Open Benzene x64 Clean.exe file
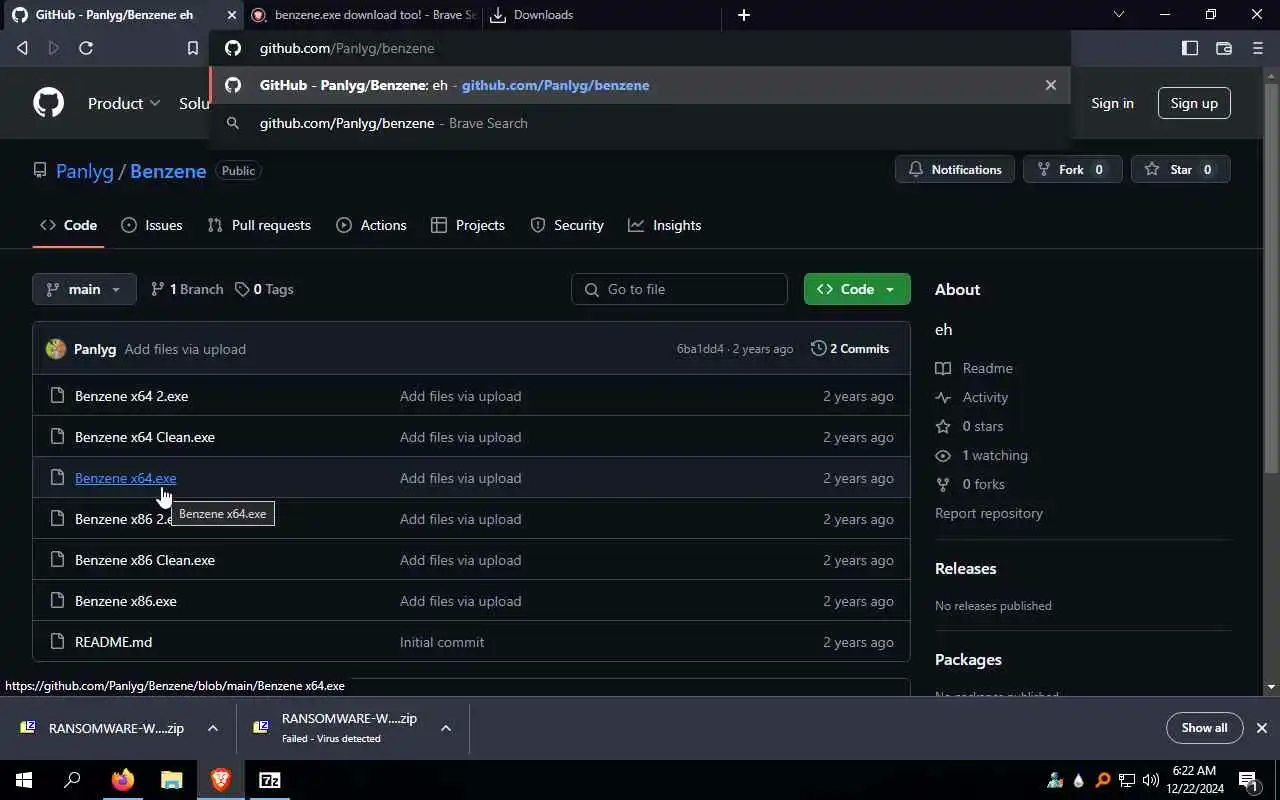 (x=145, y=437)
